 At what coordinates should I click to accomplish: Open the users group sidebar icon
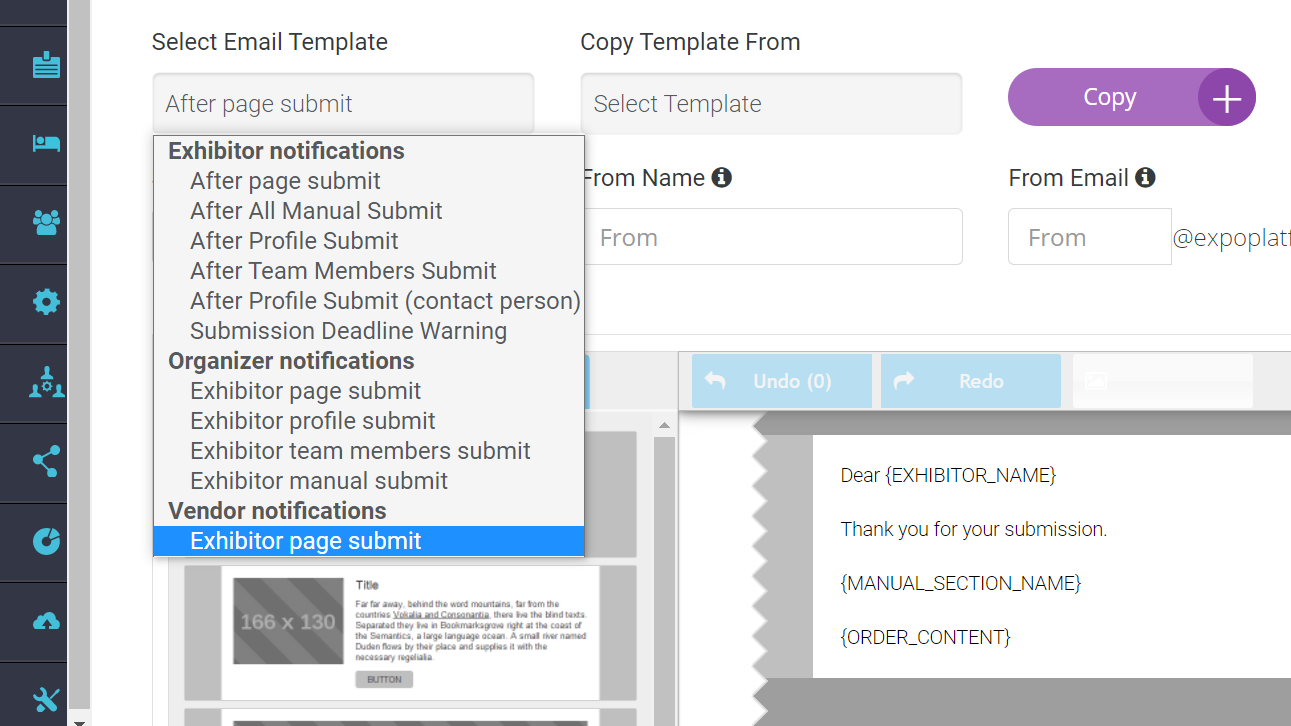coord(46,222)
